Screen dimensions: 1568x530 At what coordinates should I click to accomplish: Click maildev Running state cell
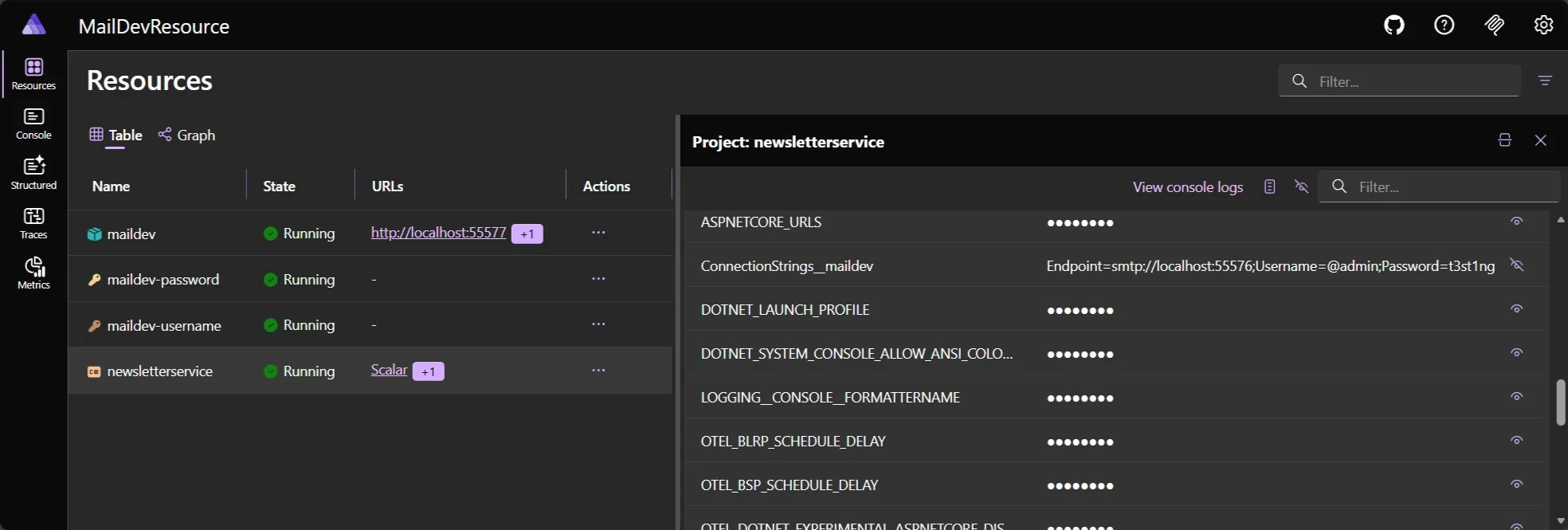[299, 234]
